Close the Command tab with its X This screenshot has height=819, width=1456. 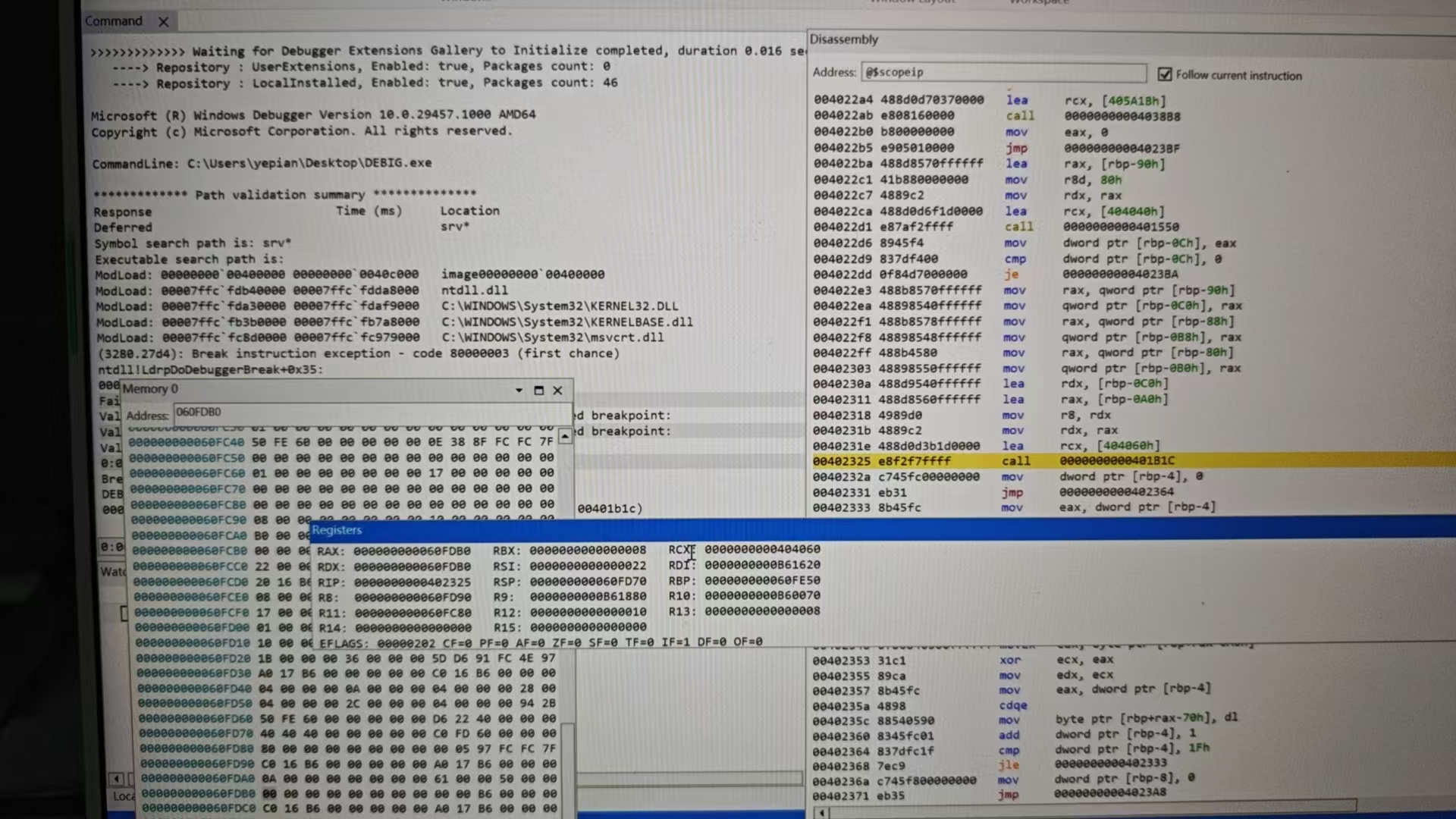[x=163, y=22]
